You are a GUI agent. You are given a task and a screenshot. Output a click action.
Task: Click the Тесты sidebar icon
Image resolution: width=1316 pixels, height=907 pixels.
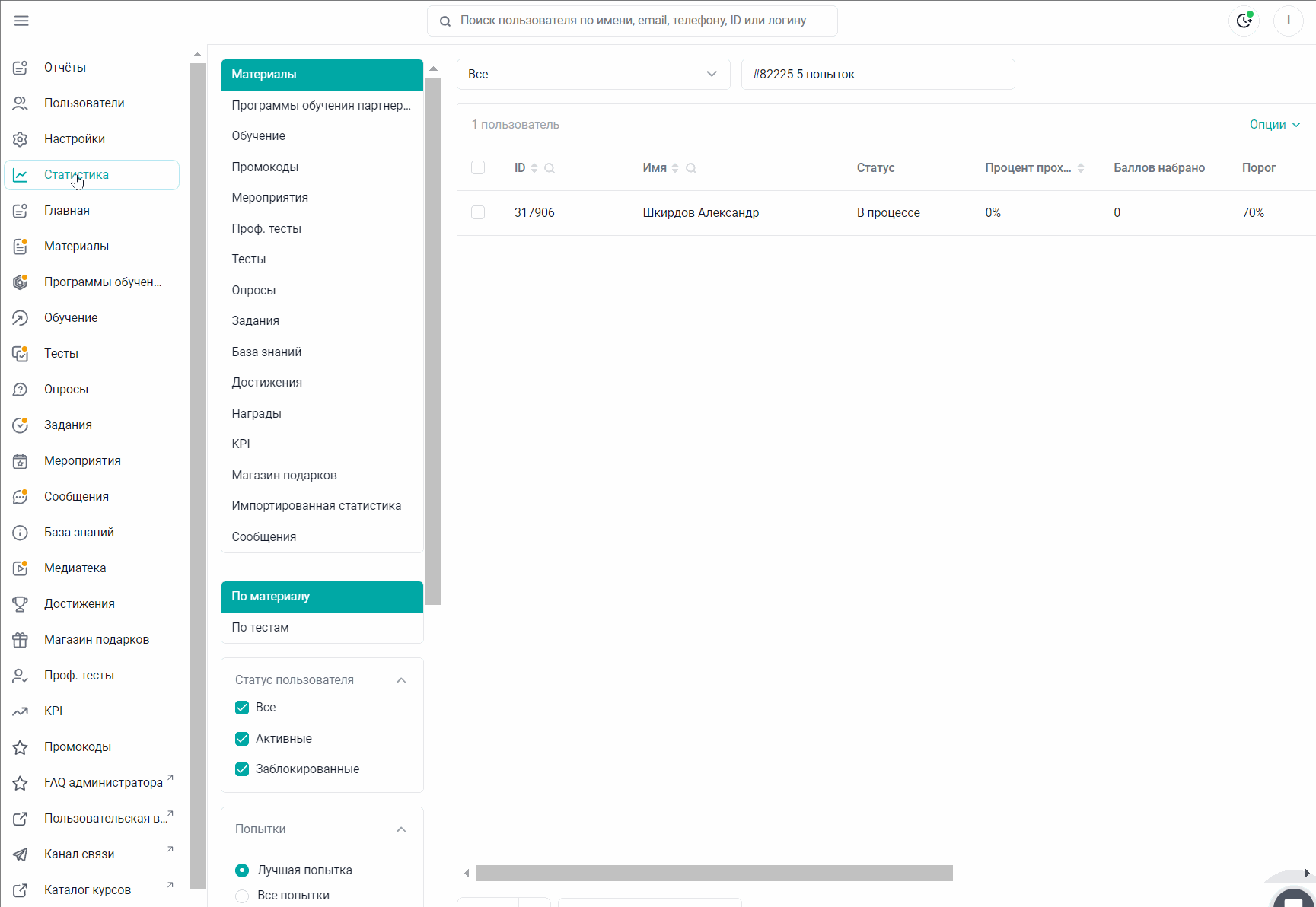[x=21, y=354]
